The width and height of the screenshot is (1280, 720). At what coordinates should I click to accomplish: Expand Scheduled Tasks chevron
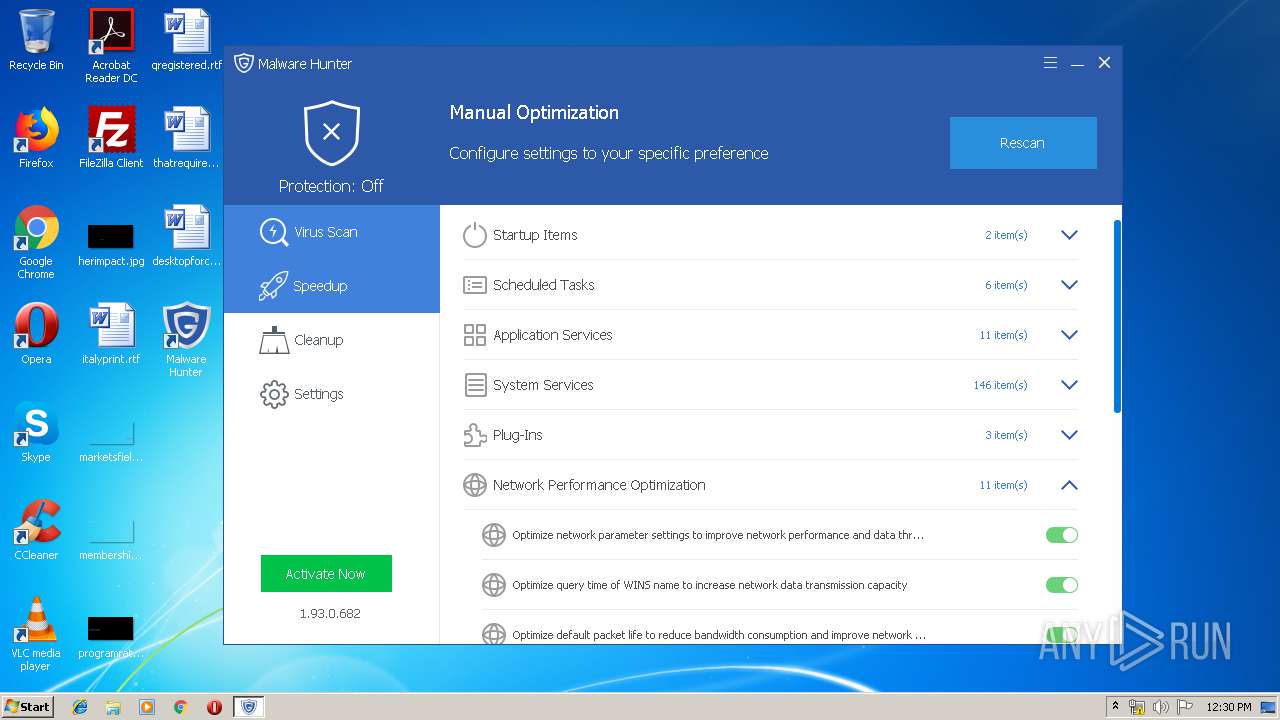click(x=1069, y=285)
